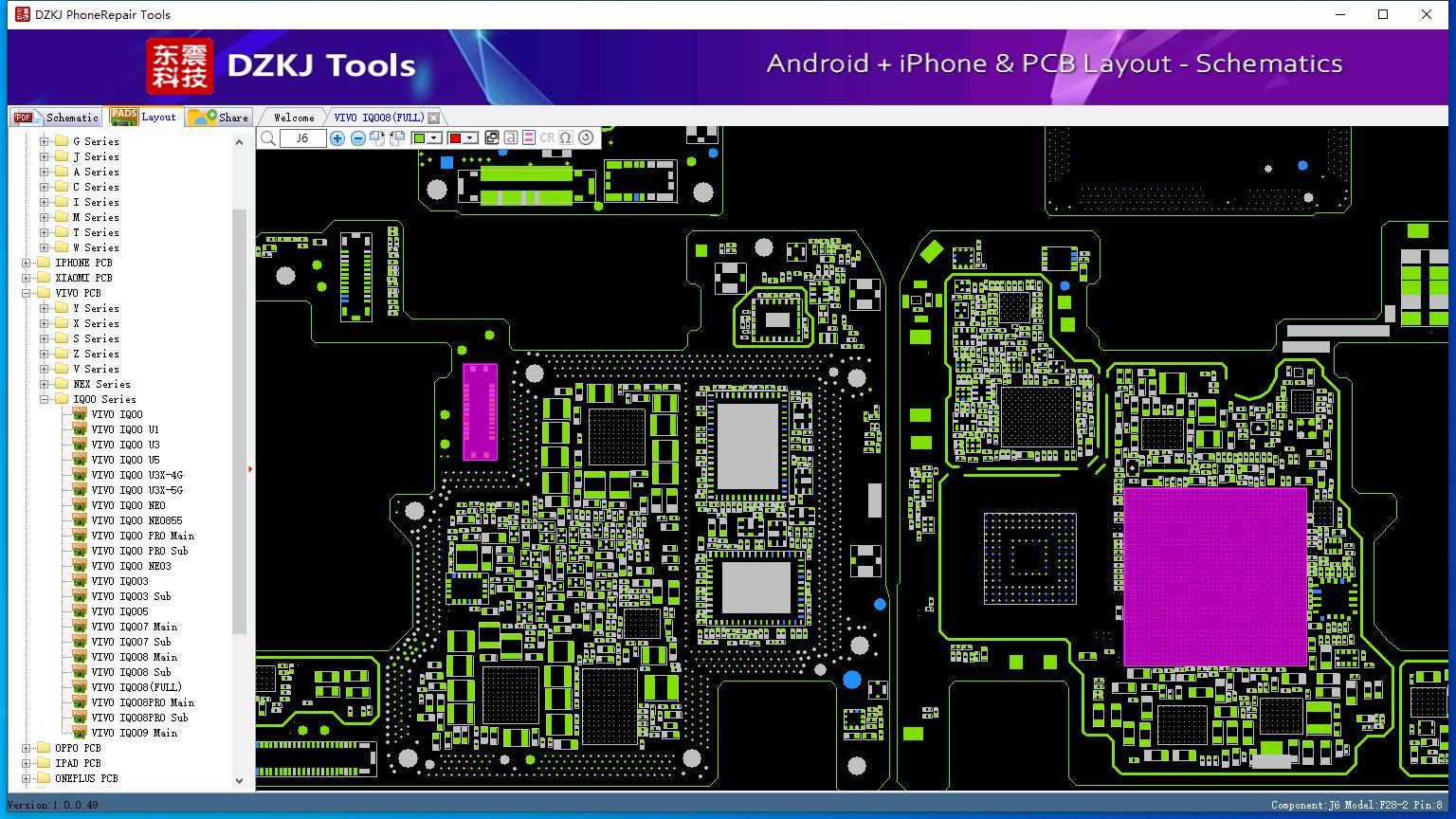Click the overlapping-squares layer icon
Viewport: 1456px width, 819px height.
492,138
